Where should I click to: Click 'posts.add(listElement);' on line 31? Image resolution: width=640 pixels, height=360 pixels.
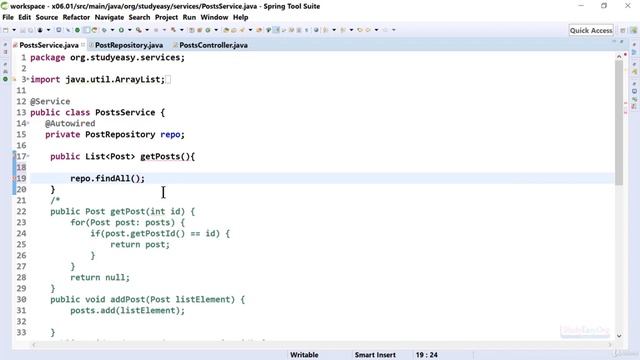click(x=127, y=311)
